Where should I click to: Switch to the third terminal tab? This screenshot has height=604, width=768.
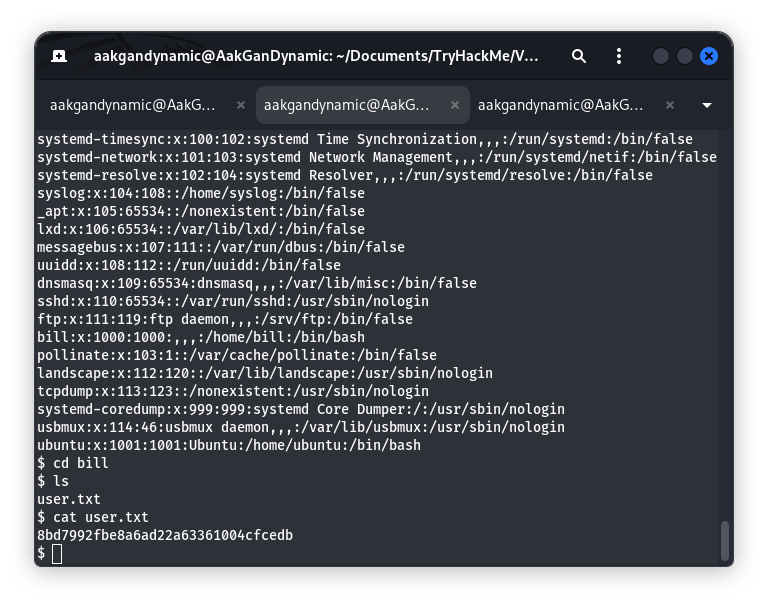tap(560, 105)
